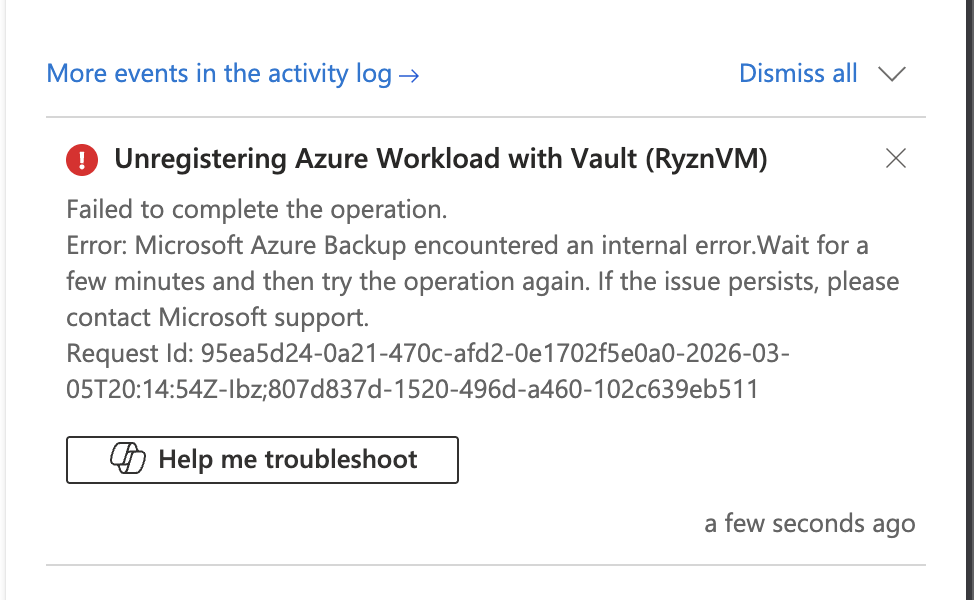
Task: Click the "contact Microsoft support" text
Action: pos(218,318)
